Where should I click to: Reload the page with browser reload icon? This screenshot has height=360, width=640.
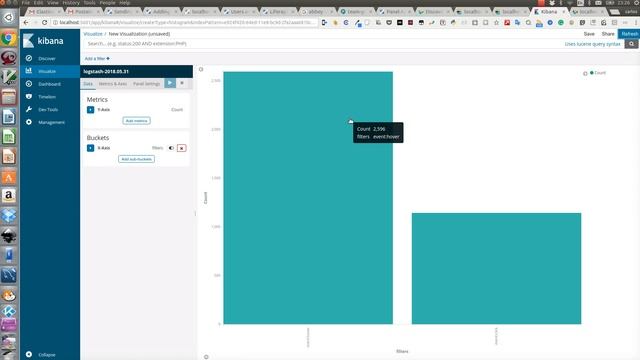coord(44,22)
